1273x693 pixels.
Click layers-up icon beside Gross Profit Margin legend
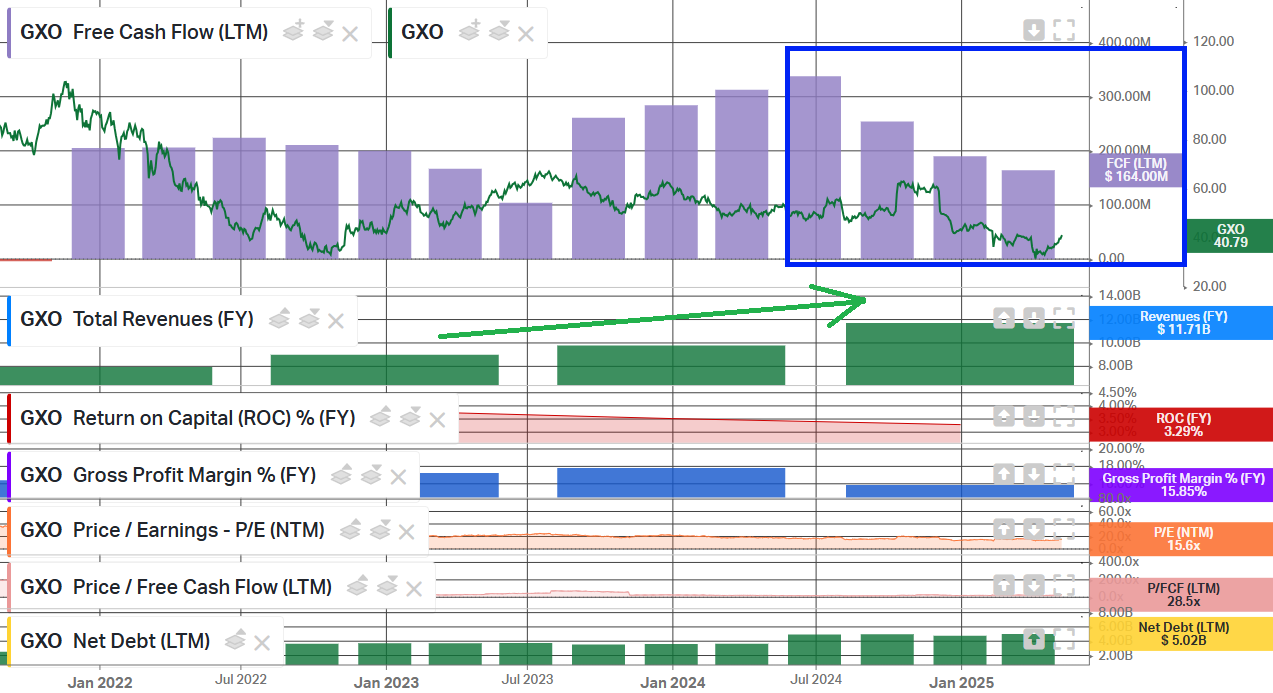click(x=342, y=475)
